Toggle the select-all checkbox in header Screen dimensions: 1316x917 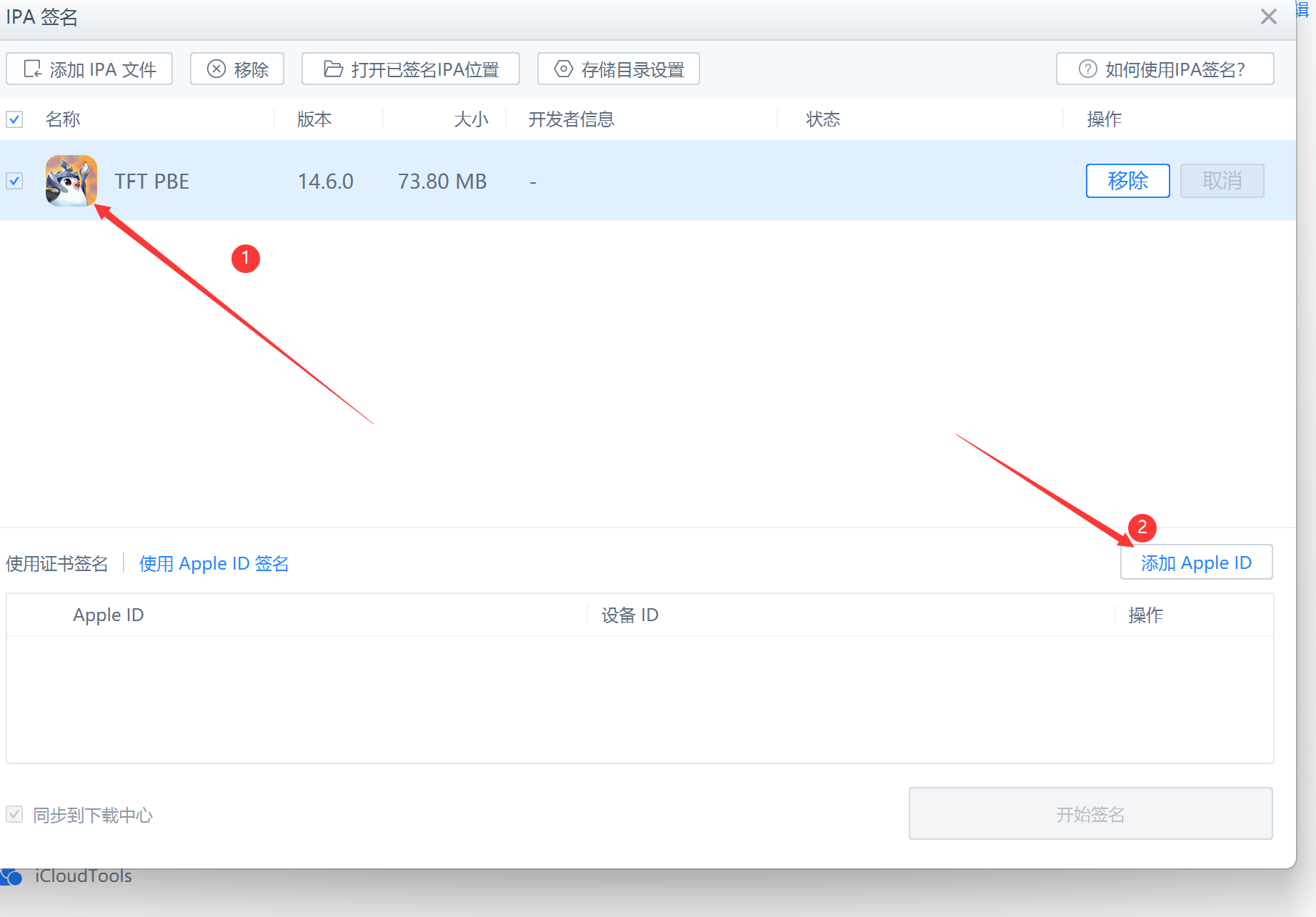[15, 119]
